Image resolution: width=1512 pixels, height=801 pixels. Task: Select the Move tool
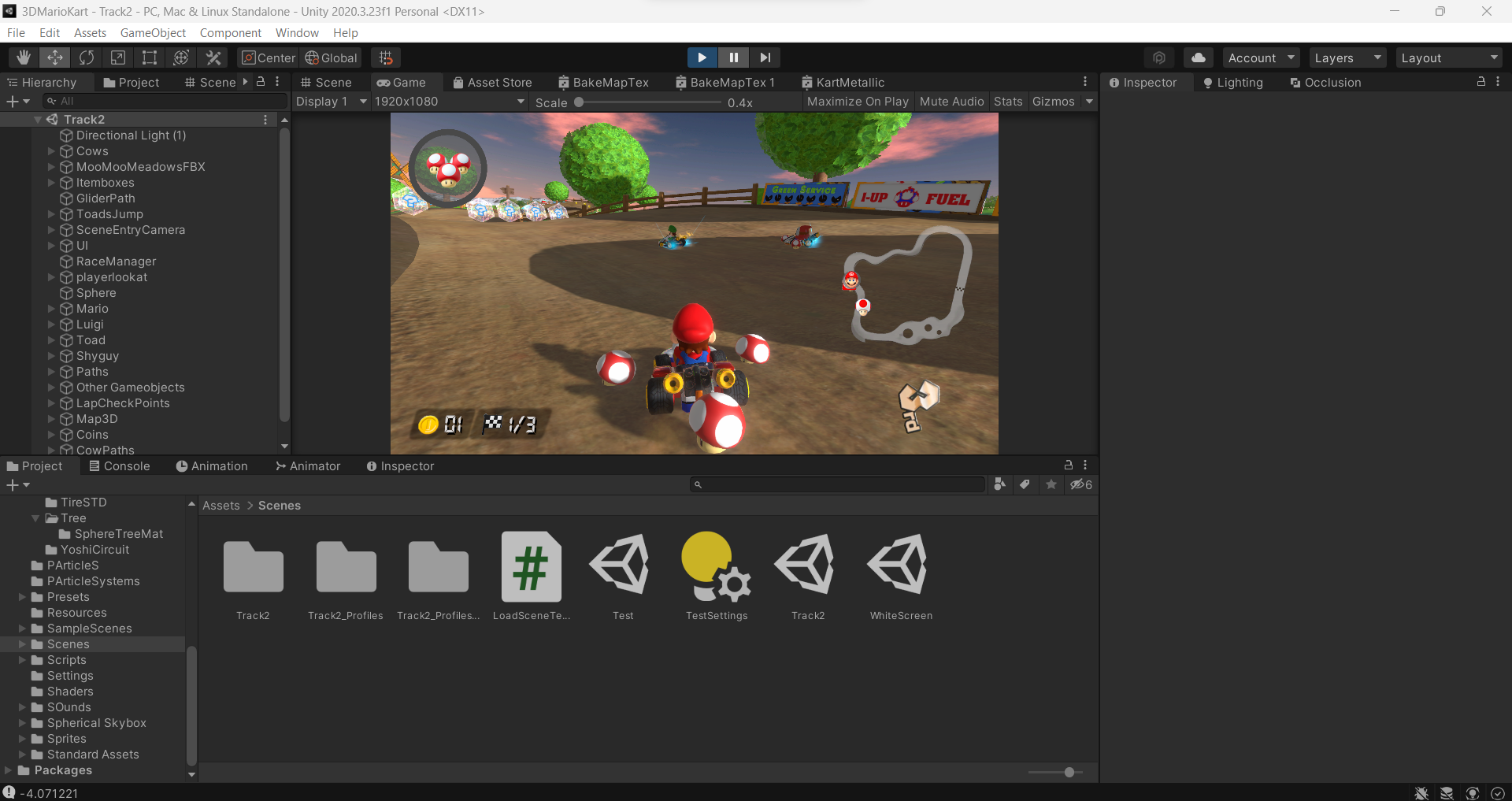coord(55,57)
